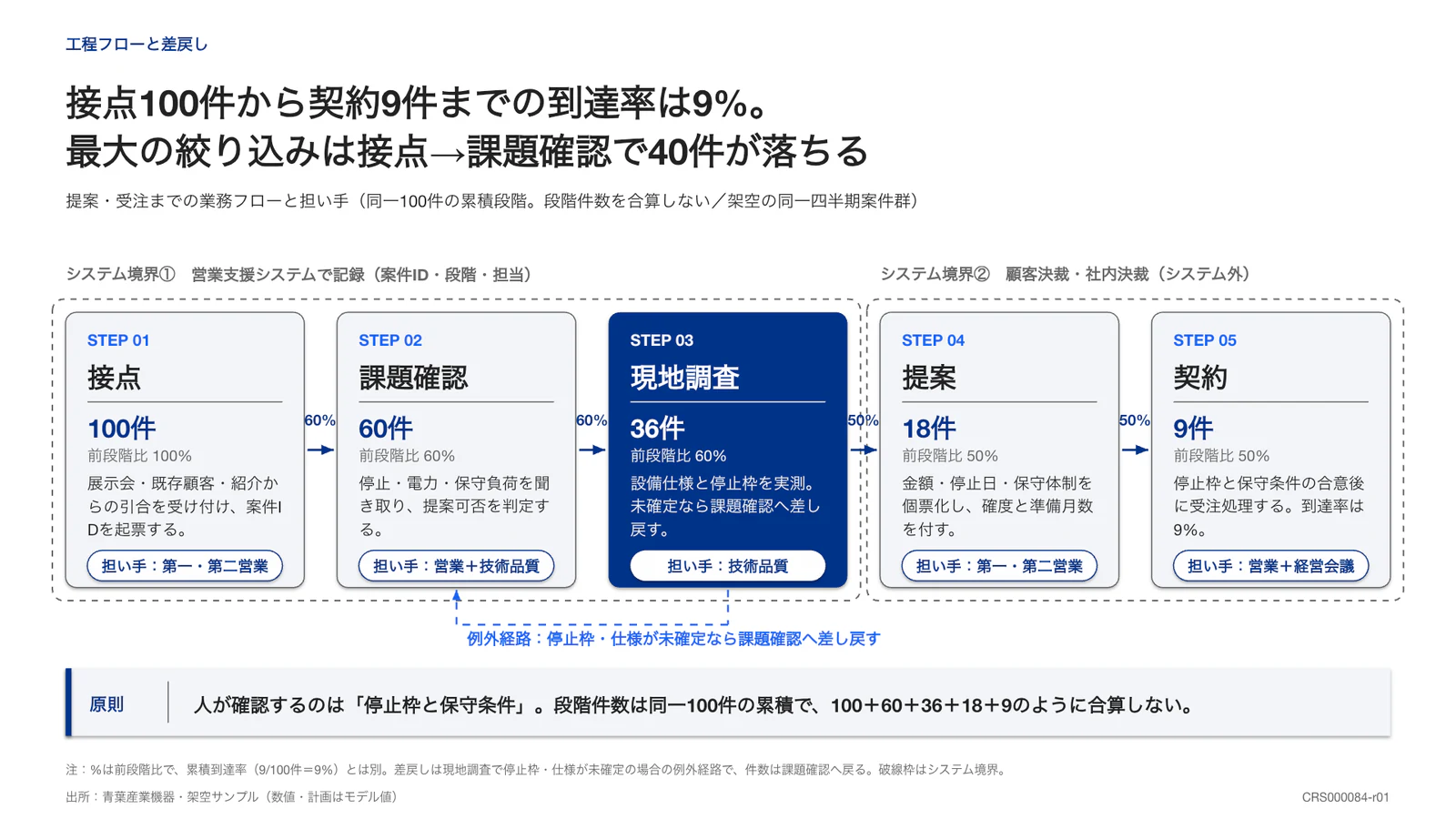Image resolution: width=1456 pixels, height=819 pixels.
Task: Click the 接点 card title
Action: point(115,378)
